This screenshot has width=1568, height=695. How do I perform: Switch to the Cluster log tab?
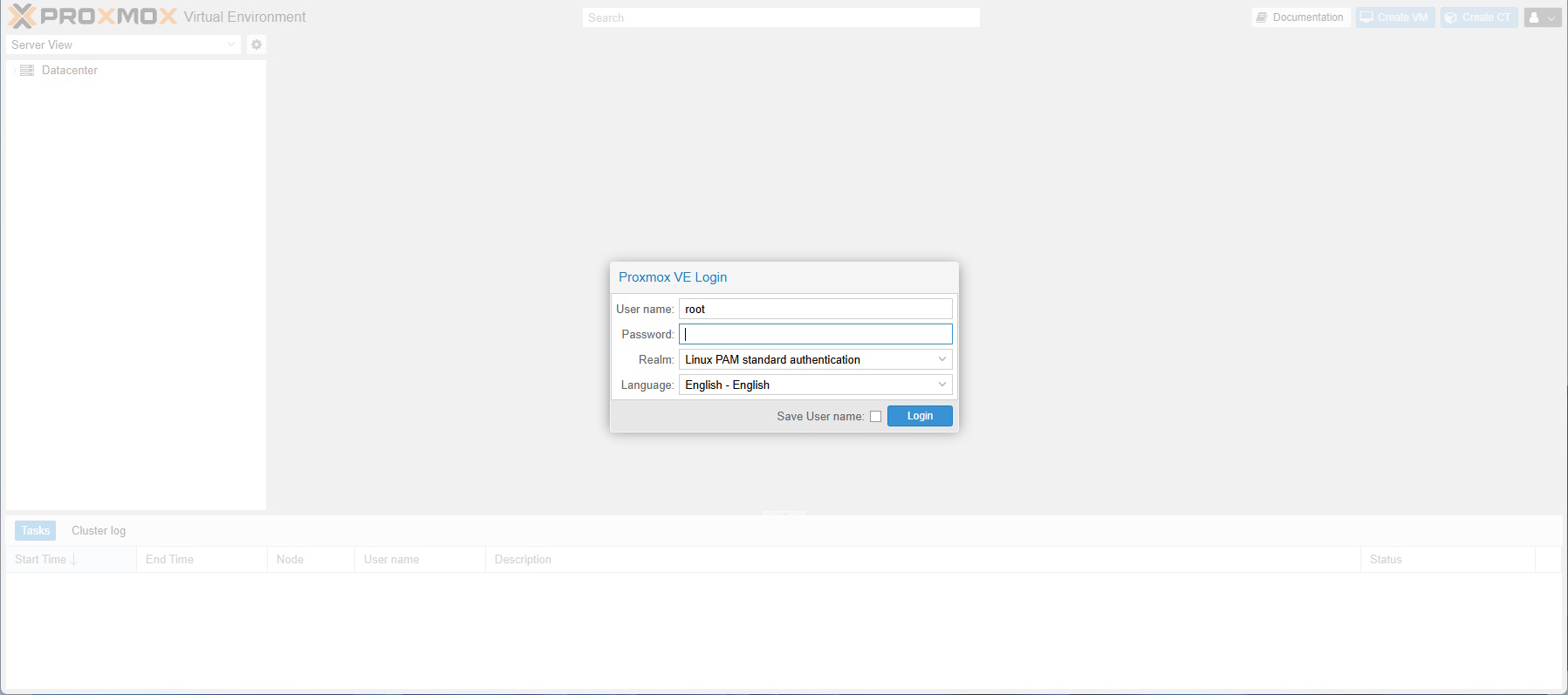99,530
